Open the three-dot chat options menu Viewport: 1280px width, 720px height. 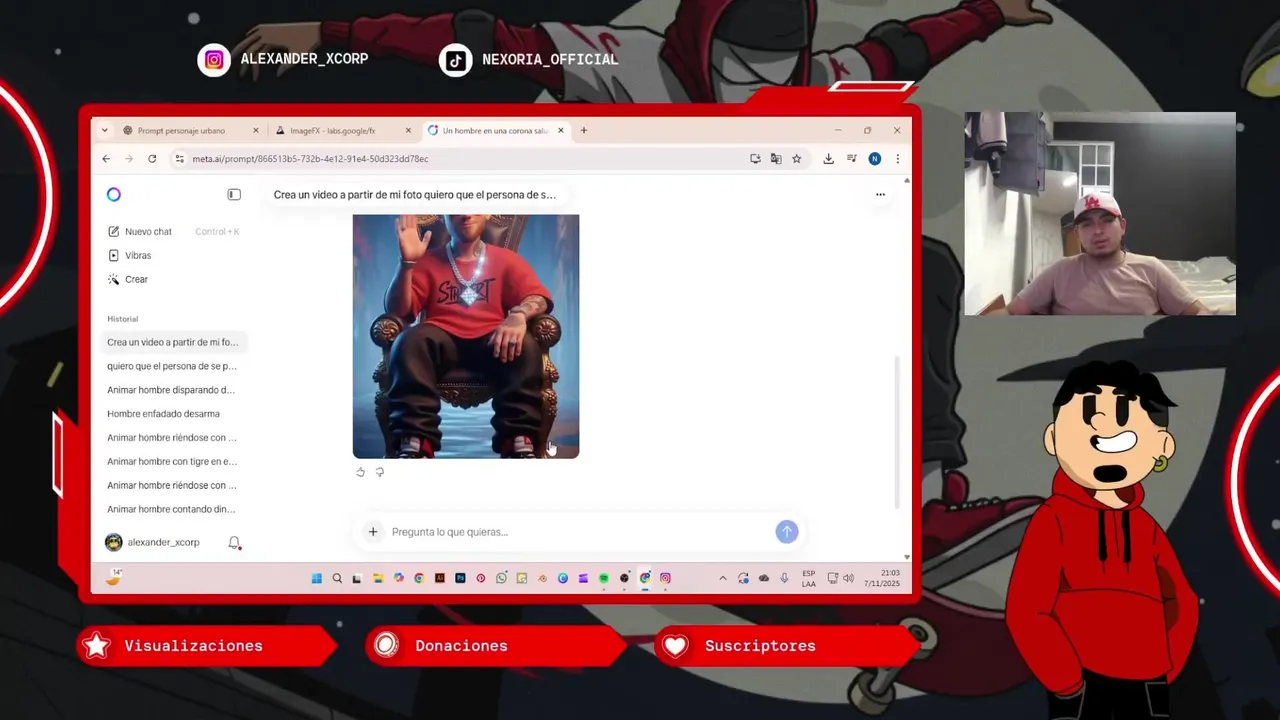point(880,195)
